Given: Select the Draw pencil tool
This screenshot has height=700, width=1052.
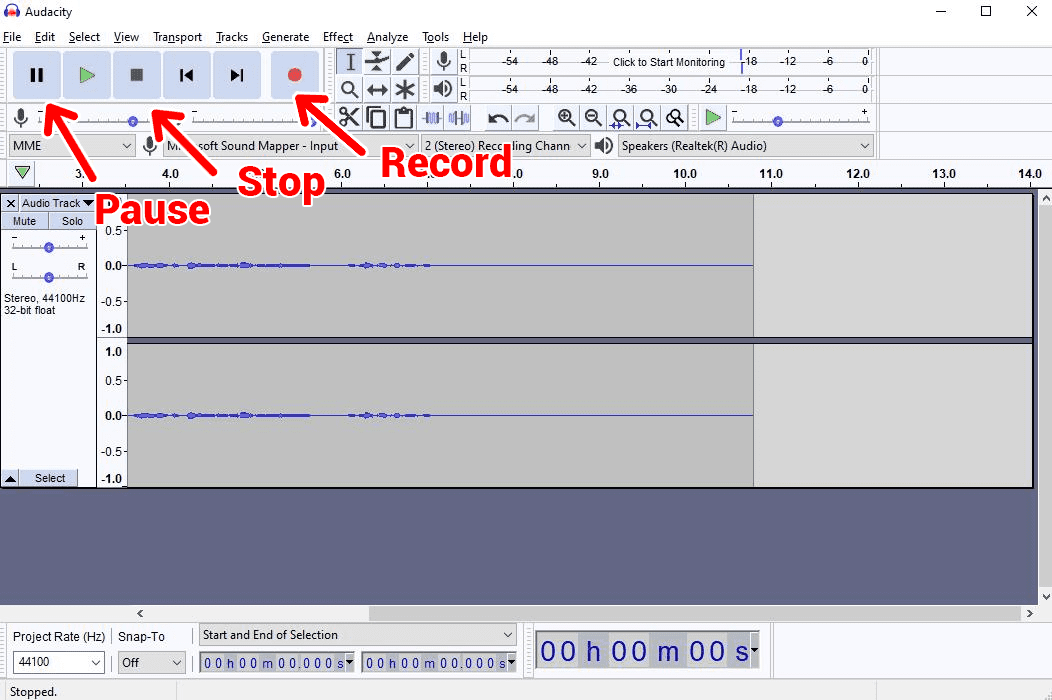Looking at the screenshot, I should pyautogui.click(x=404, y=62).
